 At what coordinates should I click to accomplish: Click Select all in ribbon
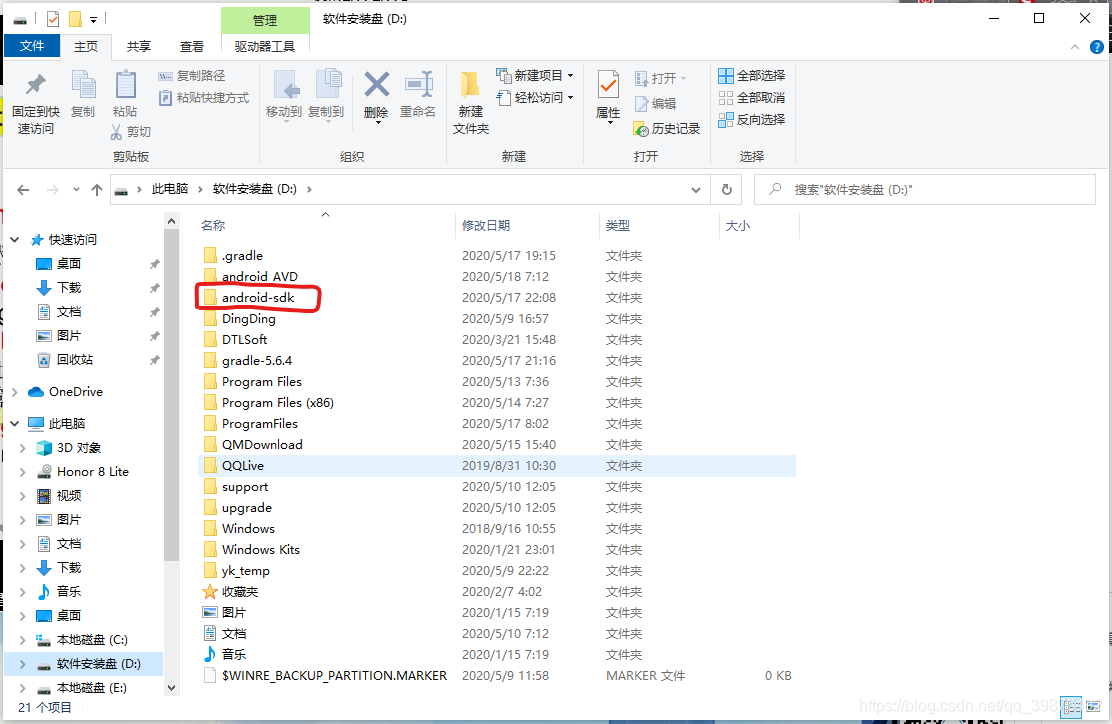[752, 76]
